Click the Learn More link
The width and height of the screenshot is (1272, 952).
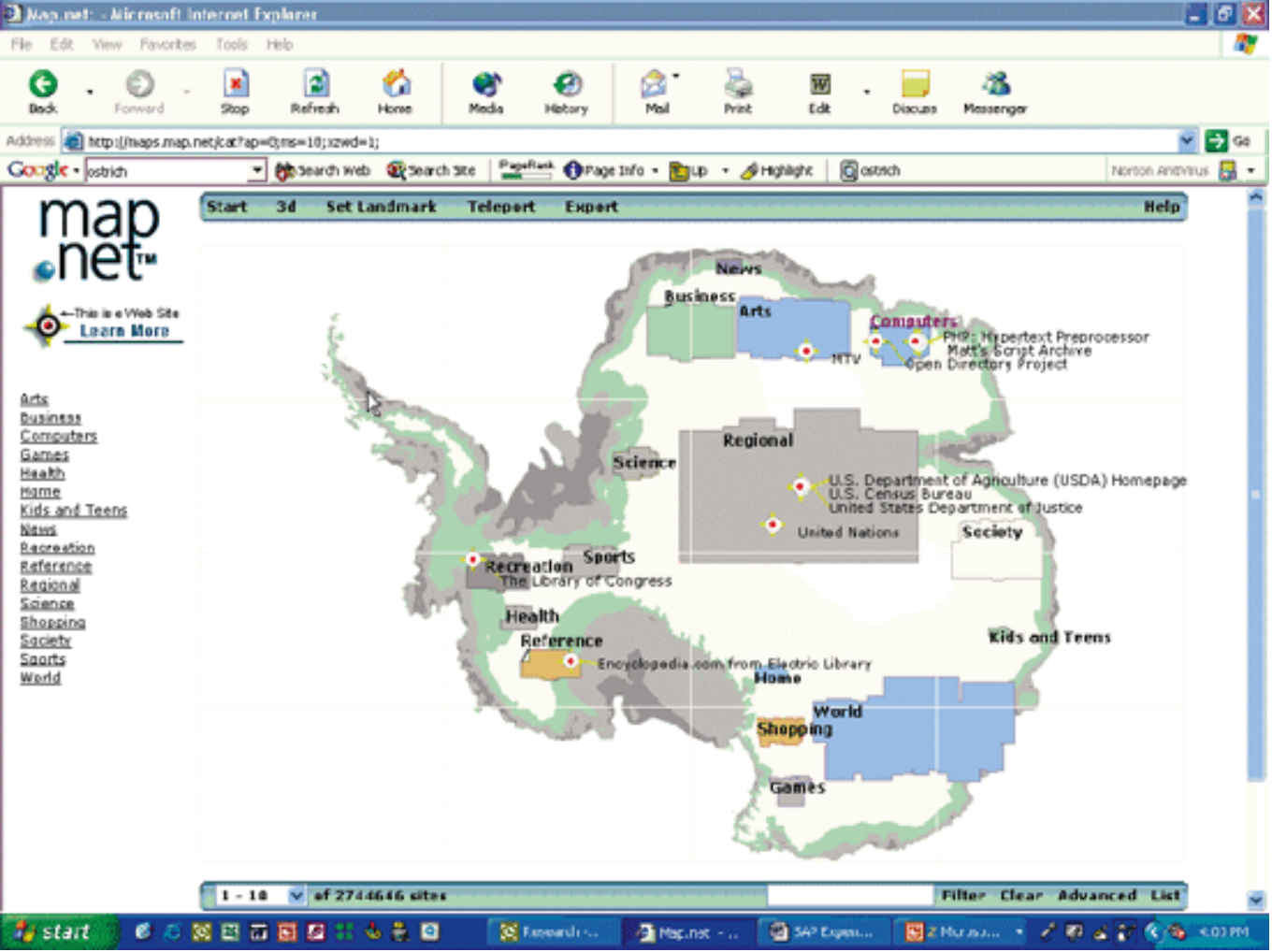[124, 331]
